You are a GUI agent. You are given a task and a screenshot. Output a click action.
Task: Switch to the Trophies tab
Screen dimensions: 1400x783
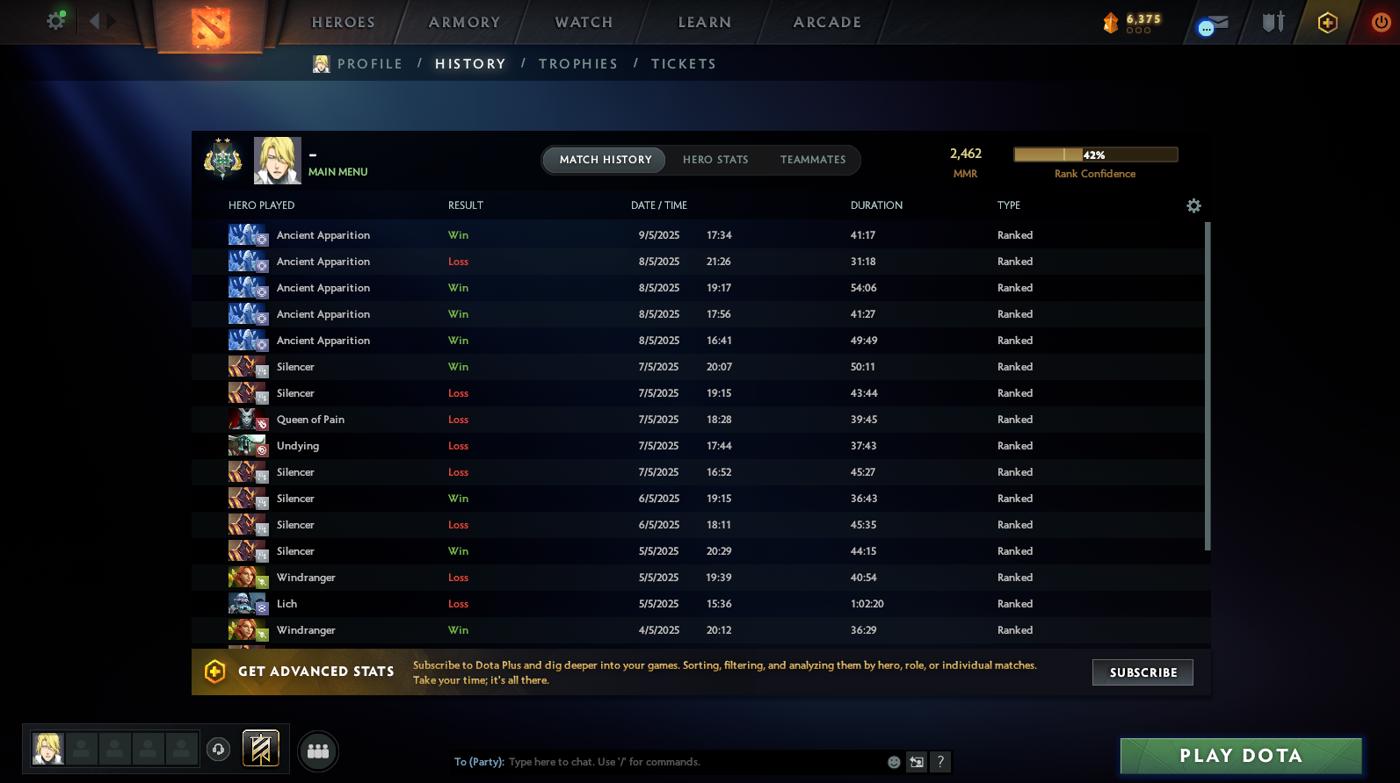(x=578, y=64)
